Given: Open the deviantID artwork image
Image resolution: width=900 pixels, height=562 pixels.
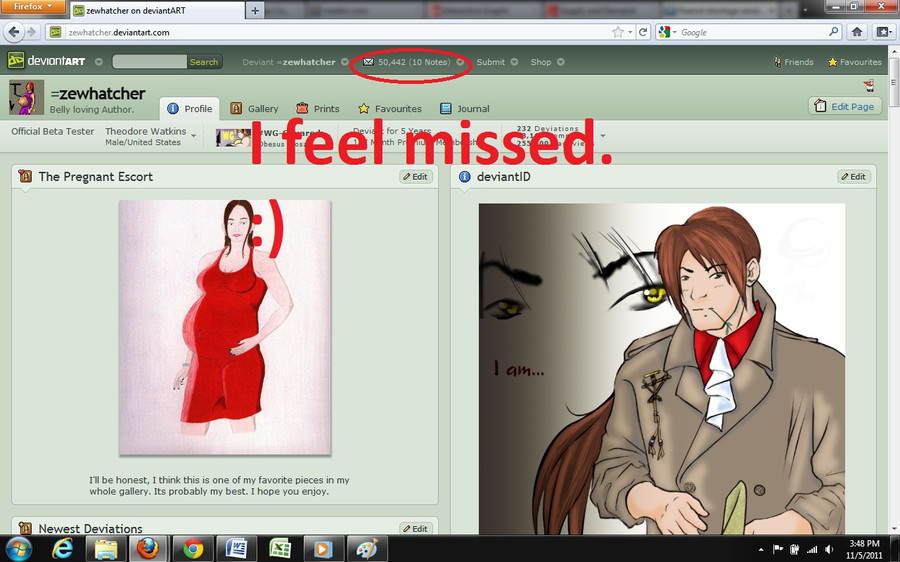Looking at the screenshot, I should pos(662,369).
